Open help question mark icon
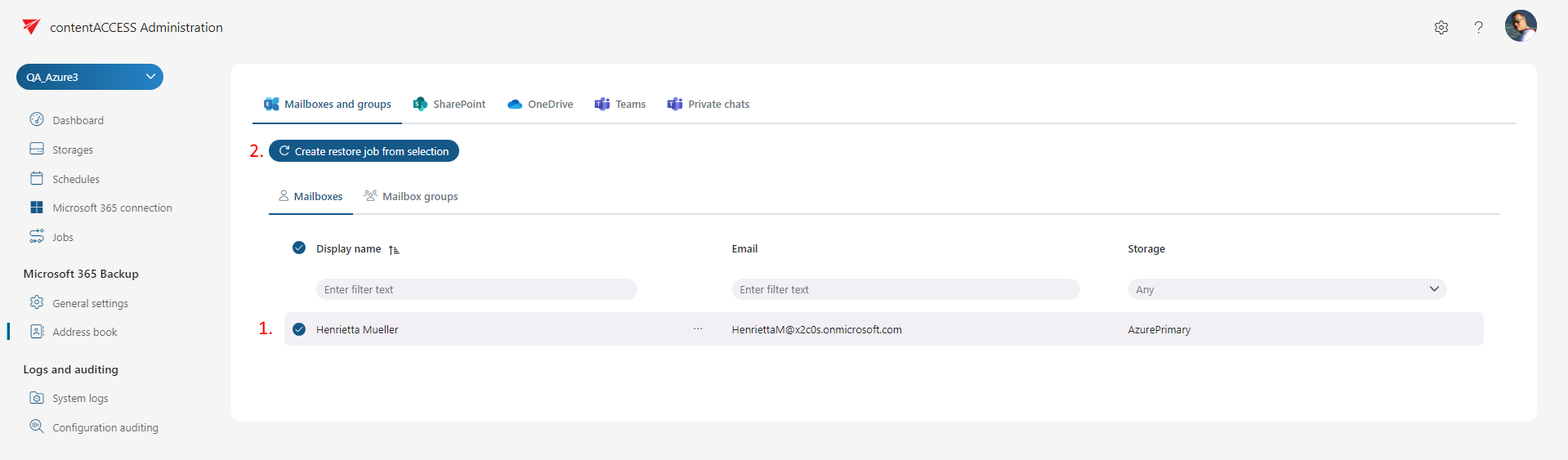This screenshot has width=1568, height=460. pyautogui.click(x=1478, y=27)
